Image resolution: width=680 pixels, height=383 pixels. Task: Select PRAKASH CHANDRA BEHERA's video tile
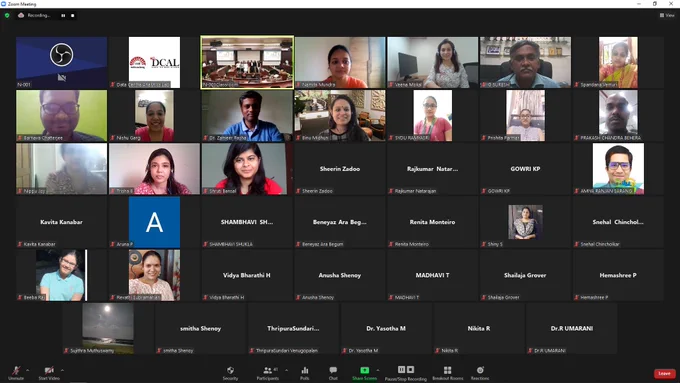[x=618, y=115]
